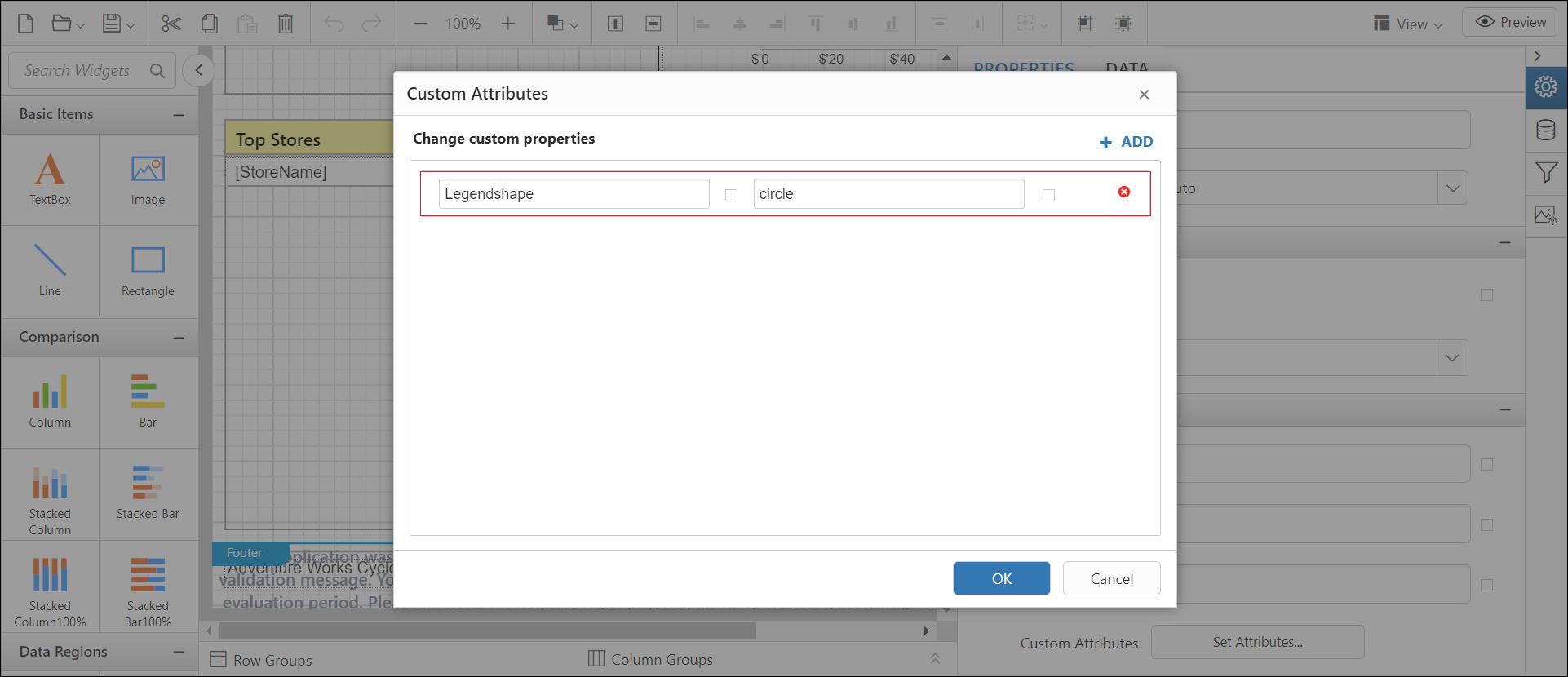Screen dimensions: 1568x677
Task: Collapse the Basic Items section
Action: click(x=179, y=115)
